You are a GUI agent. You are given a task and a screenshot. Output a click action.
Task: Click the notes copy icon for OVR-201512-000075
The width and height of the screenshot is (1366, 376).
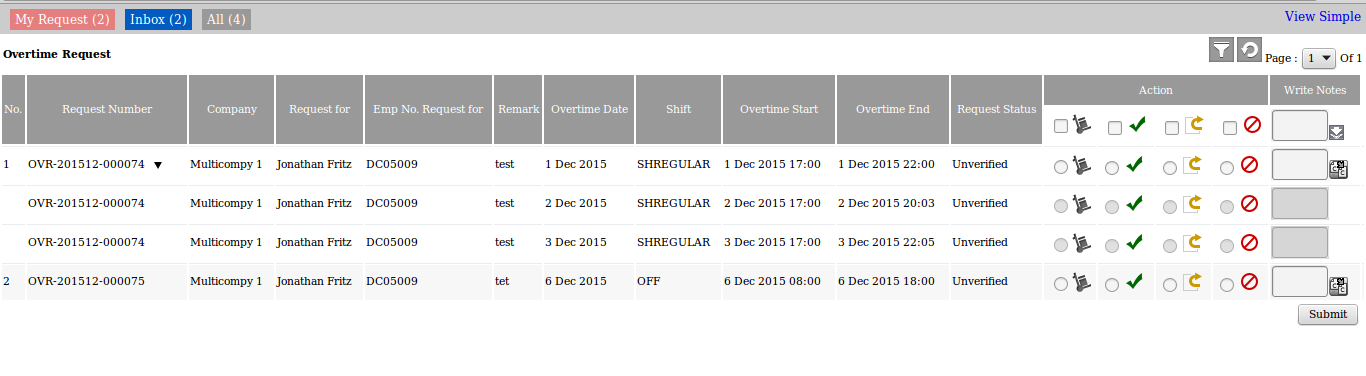click(x=1338, y=287)
